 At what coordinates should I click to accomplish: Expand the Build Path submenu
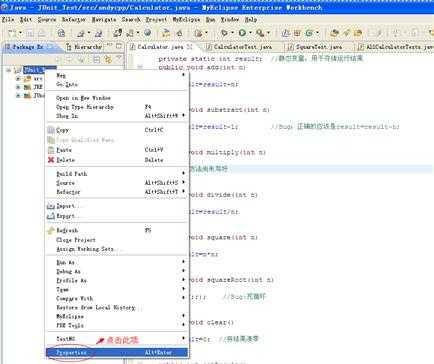tap(117, 174)
